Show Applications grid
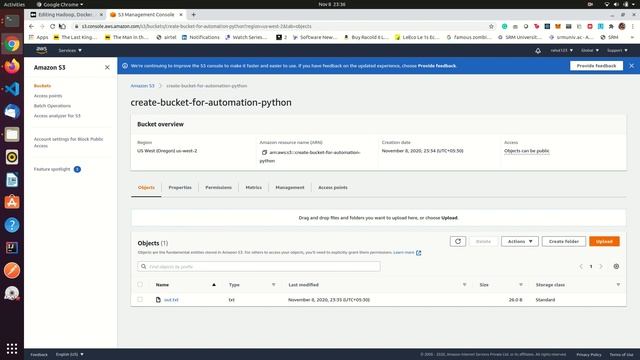Viewport: 640px width, 360px height. (12, 348)
